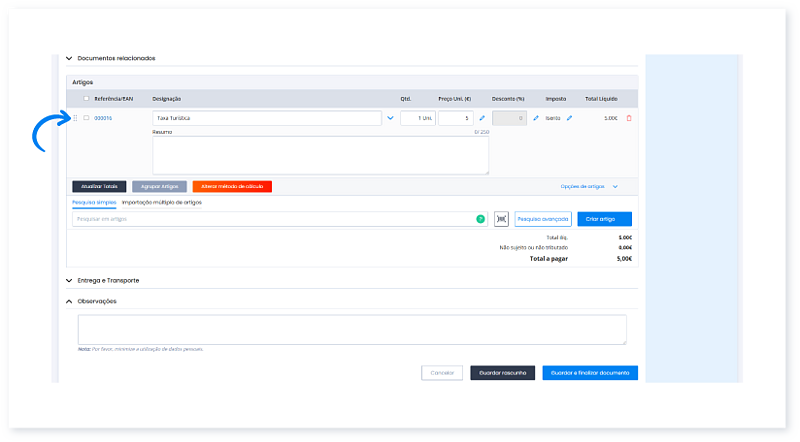The image size is (800, 442).
Task: Tick the checkbox for article 000016
Action: click(86, 118)
